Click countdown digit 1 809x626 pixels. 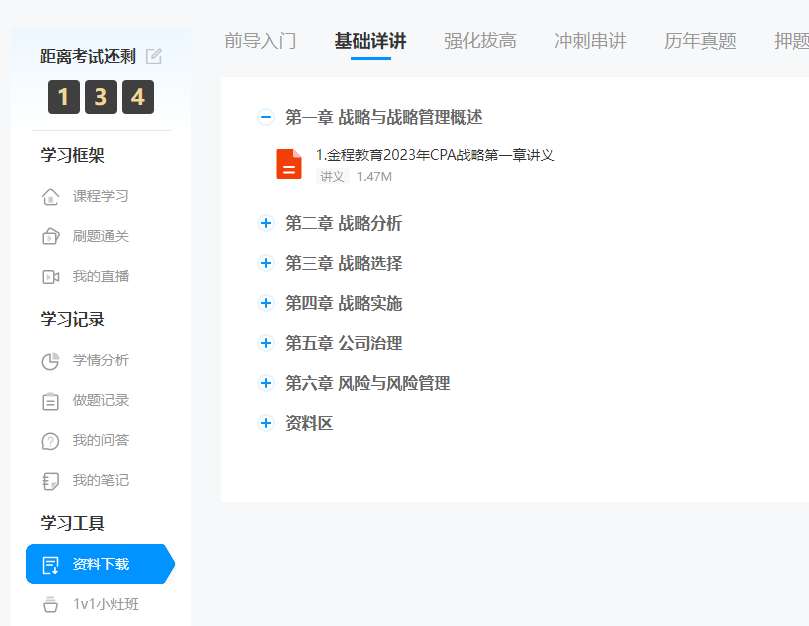pos(63,97)
